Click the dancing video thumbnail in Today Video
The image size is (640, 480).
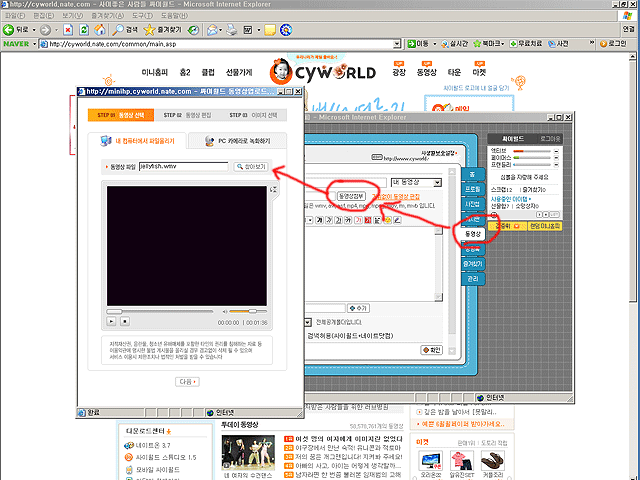[248, 453]
